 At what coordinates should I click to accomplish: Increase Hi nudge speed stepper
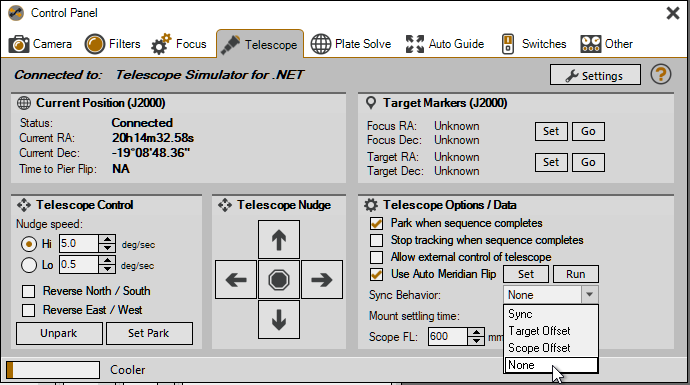(x=107, y=239)
